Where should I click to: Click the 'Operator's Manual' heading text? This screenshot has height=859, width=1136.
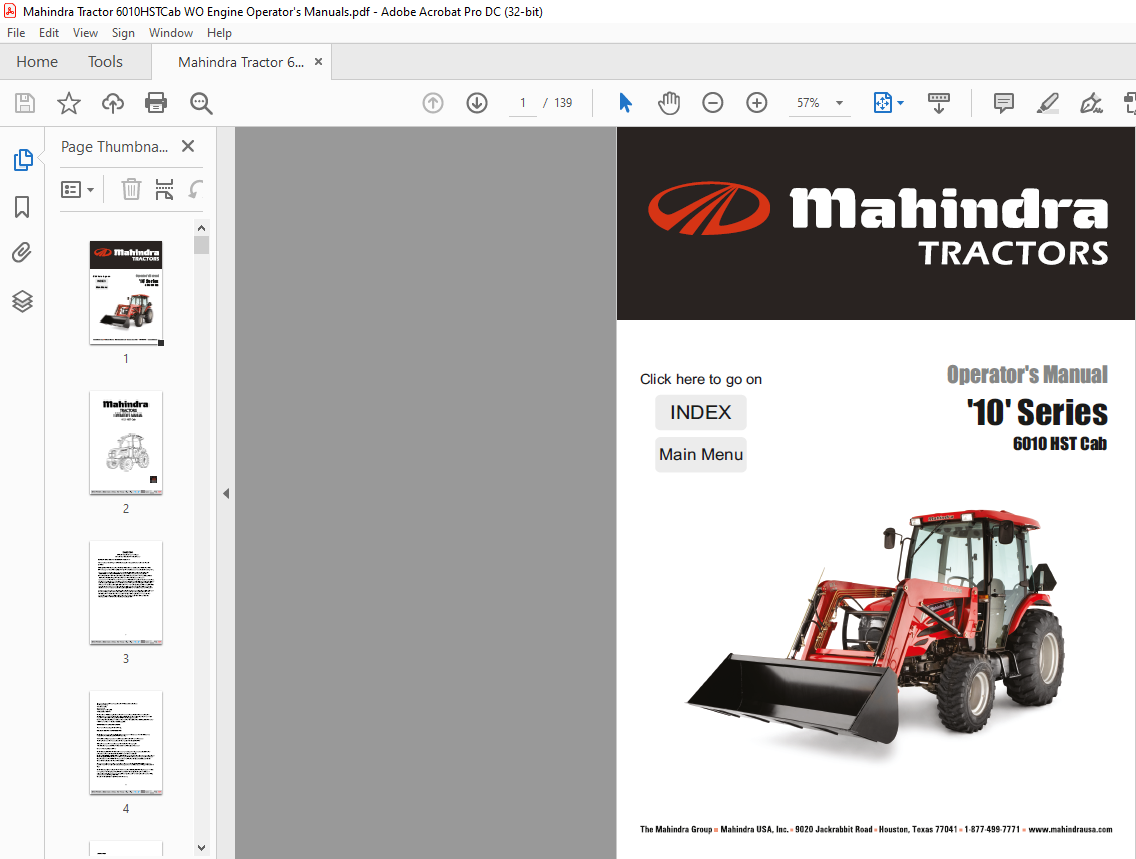pos(1027,374)
